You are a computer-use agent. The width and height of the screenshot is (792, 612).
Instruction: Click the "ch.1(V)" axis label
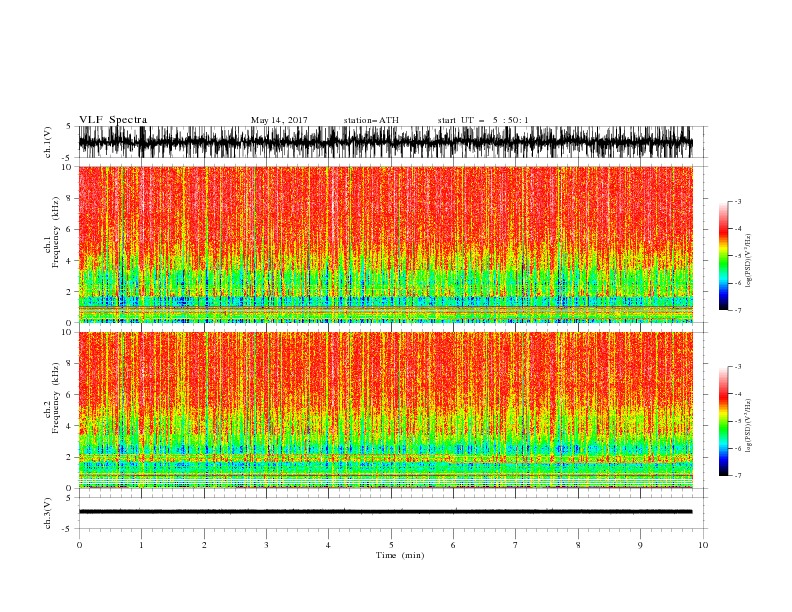click(x=48, y=142)
